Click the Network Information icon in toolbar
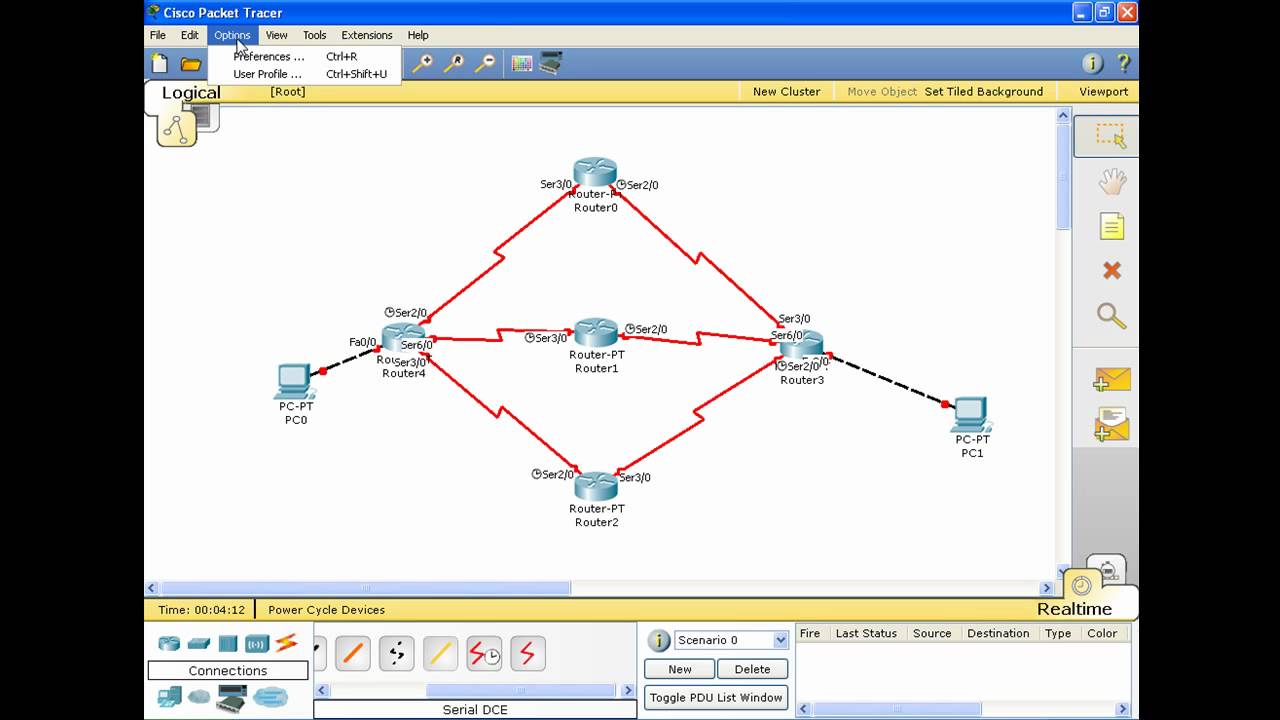This screenshot has height=720, width=1280. [x=1092, y=63]
